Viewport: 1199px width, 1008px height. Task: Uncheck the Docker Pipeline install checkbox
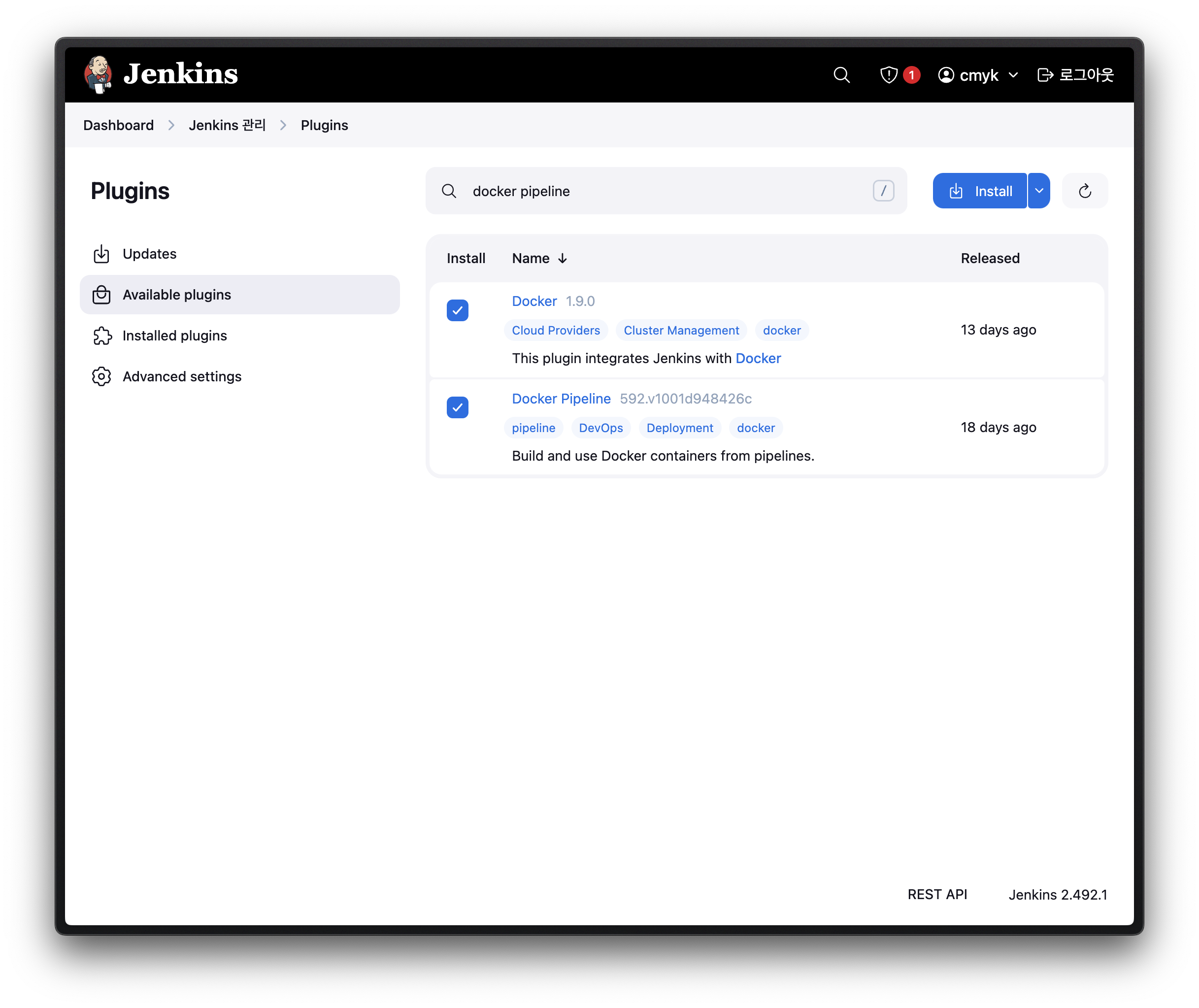point(458,407)
